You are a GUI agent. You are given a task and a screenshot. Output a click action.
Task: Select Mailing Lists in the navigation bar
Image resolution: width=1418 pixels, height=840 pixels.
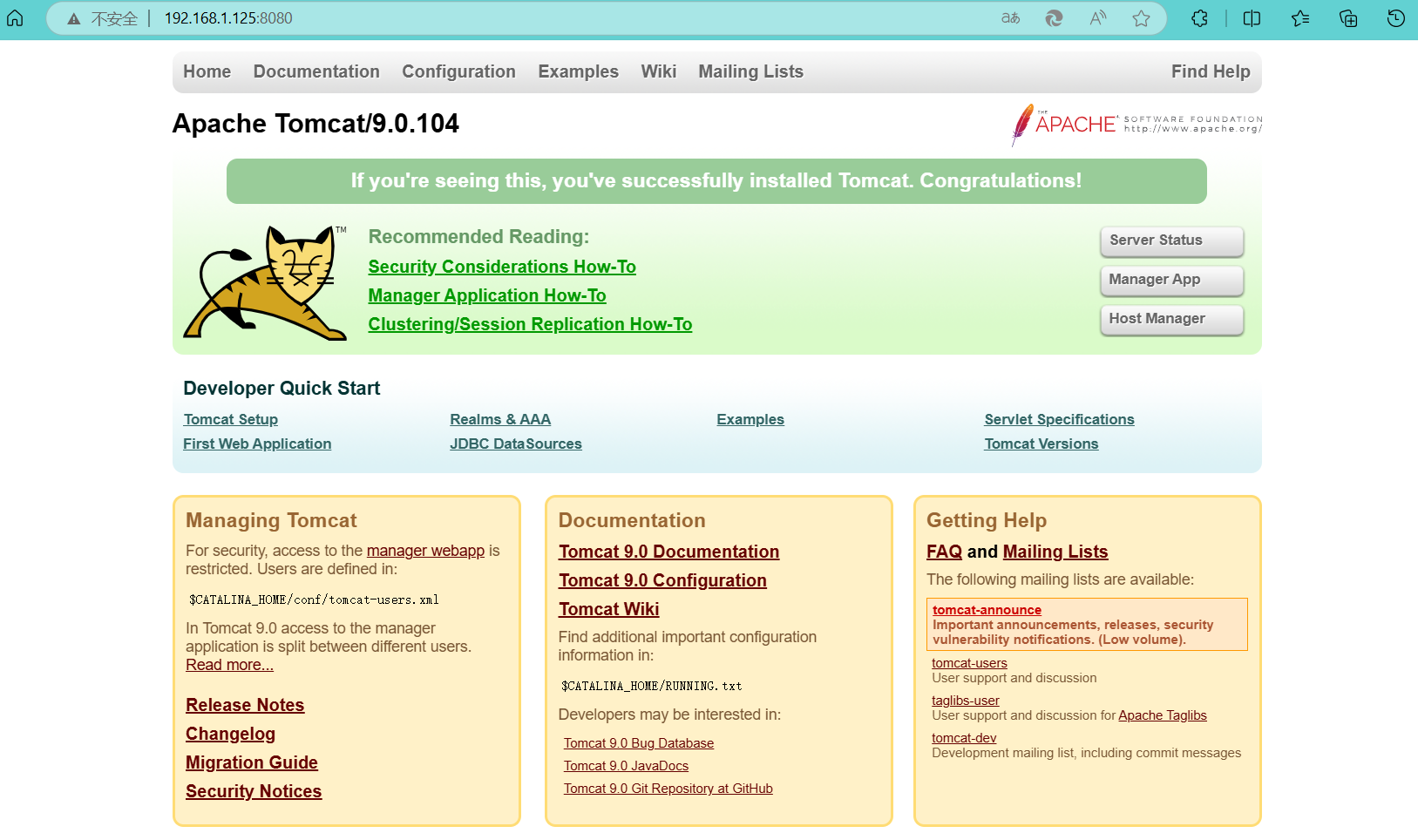pyautogui.click(x=750, y=71)
